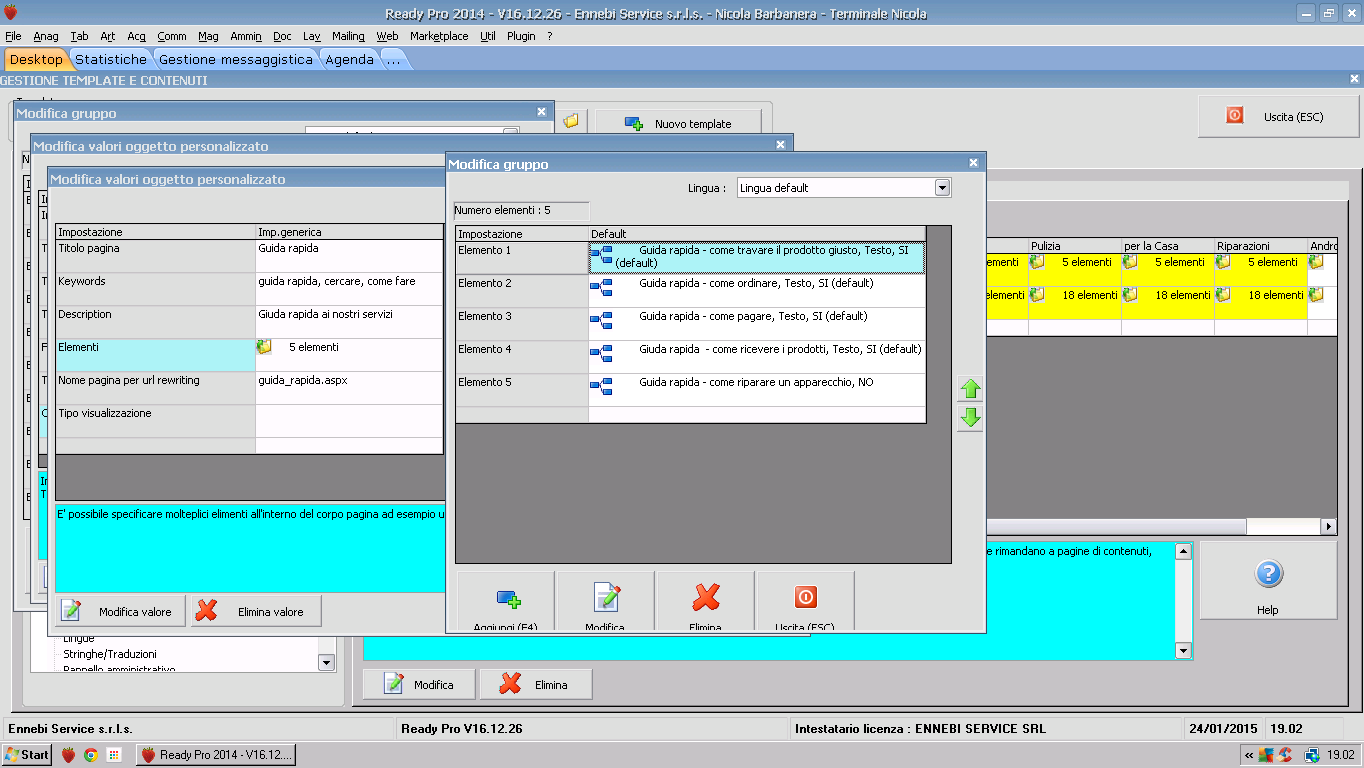Click the tree icon beside 'come riparare un apparecchio'
Image resolution: width=1364 pixels, height=768 pixels.
[x=601, y=388]
